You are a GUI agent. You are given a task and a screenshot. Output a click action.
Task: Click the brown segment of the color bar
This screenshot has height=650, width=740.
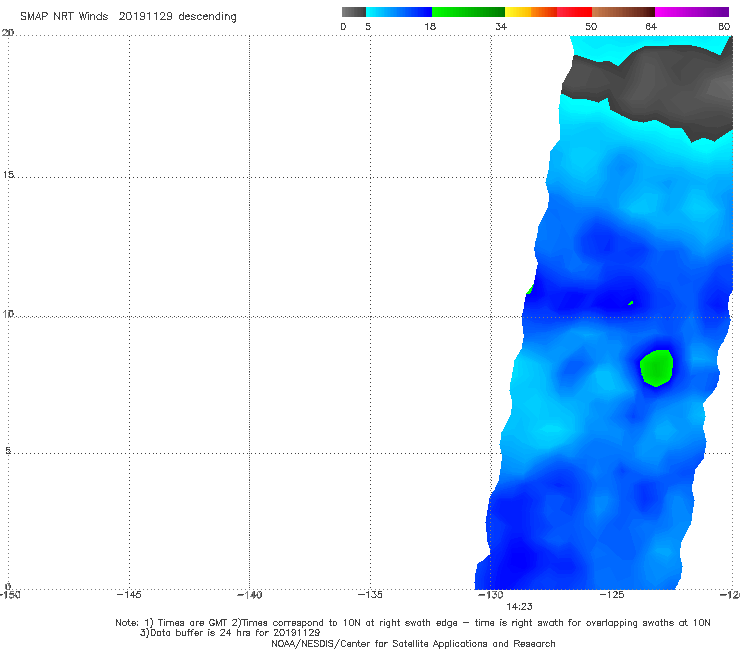point(623,12)
